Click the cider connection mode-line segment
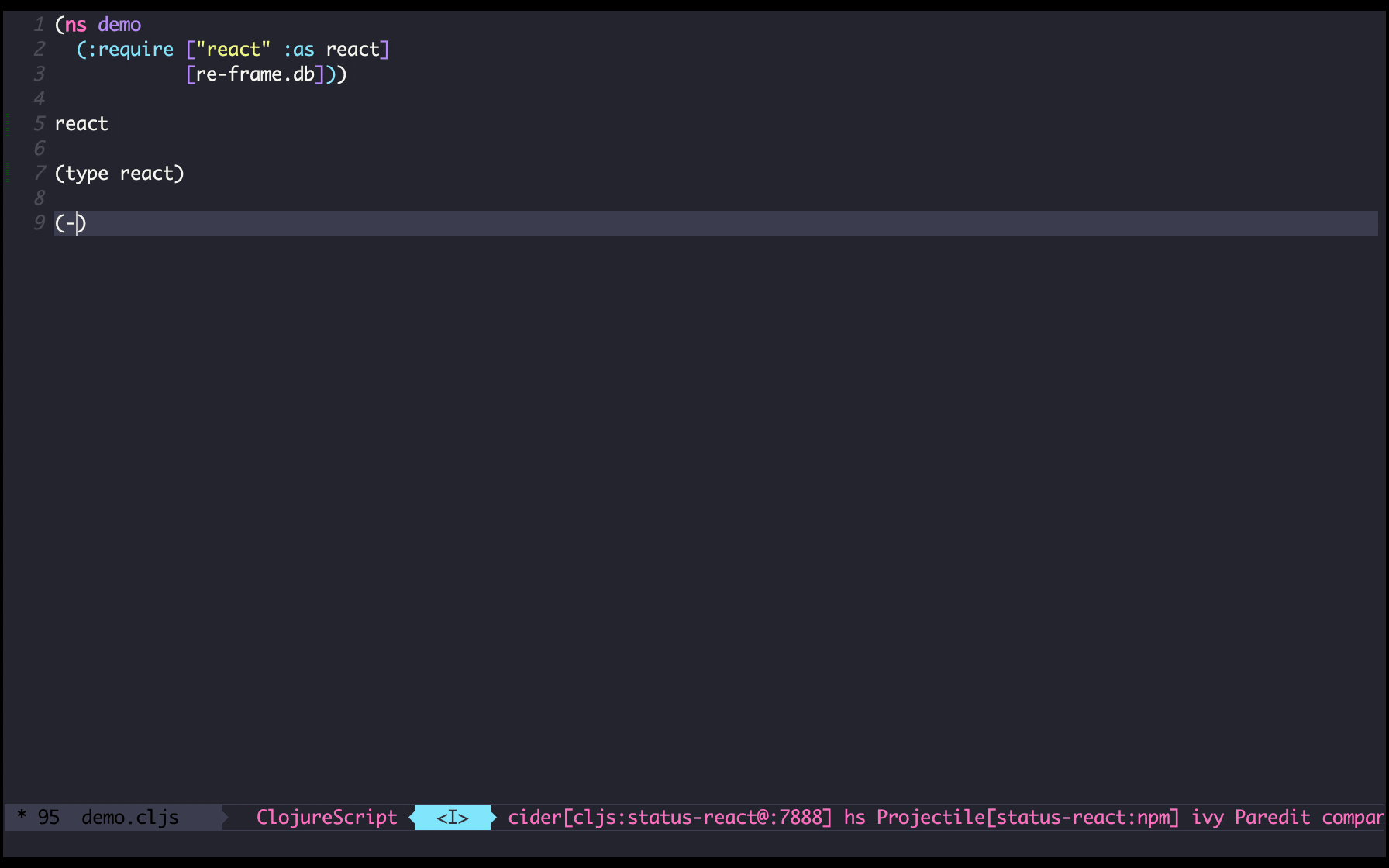Screen dimensions: 1389x868 pyautogui.click(x=670, y=818)
